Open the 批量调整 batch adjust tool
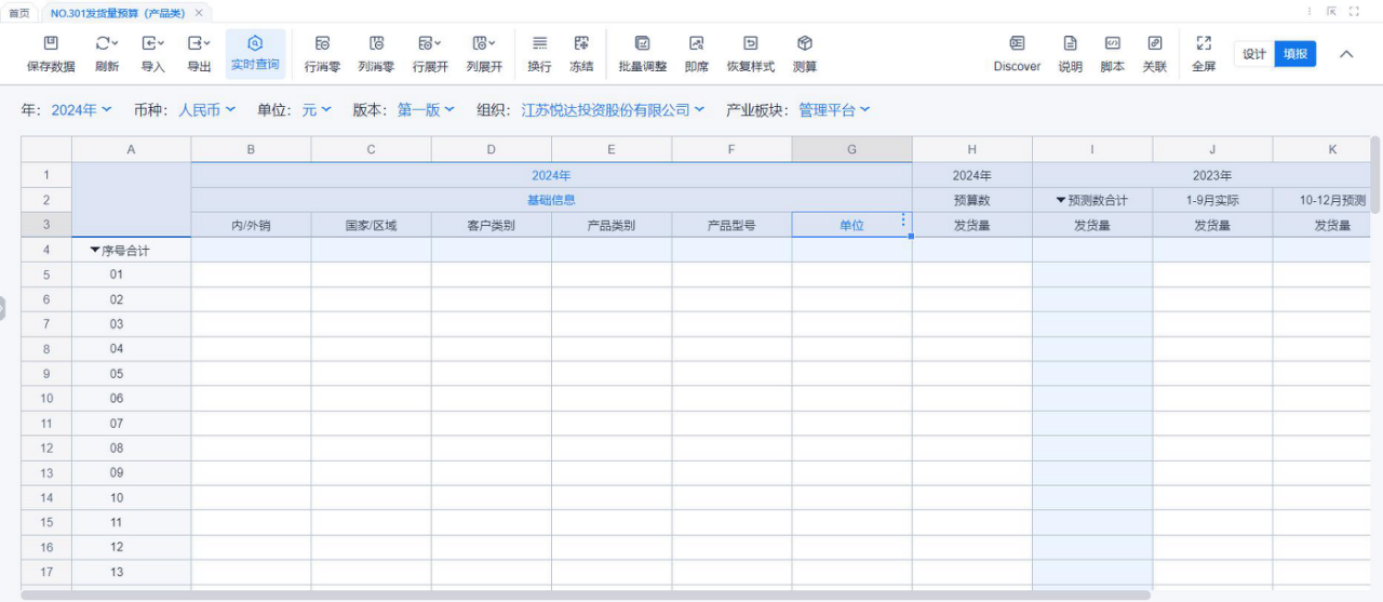 click(642, 44)
